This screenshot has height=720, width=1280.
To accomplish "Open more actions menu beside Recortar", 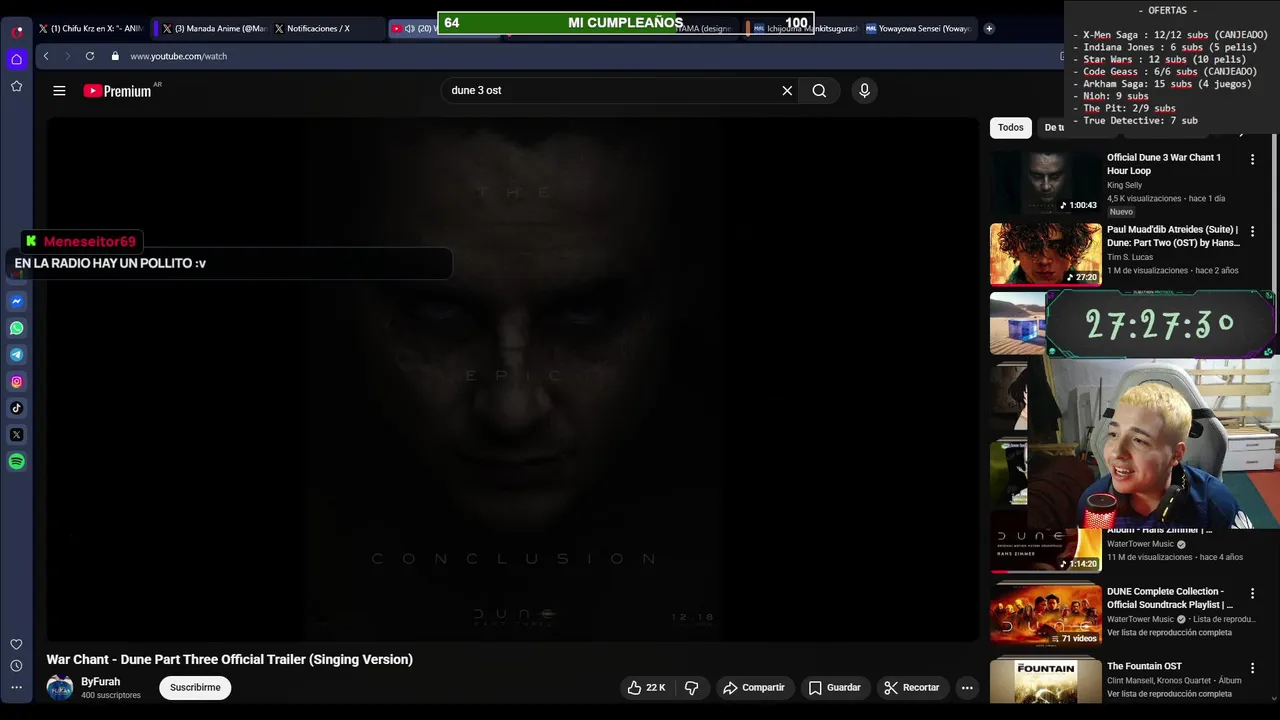I will tap(967, 688).
